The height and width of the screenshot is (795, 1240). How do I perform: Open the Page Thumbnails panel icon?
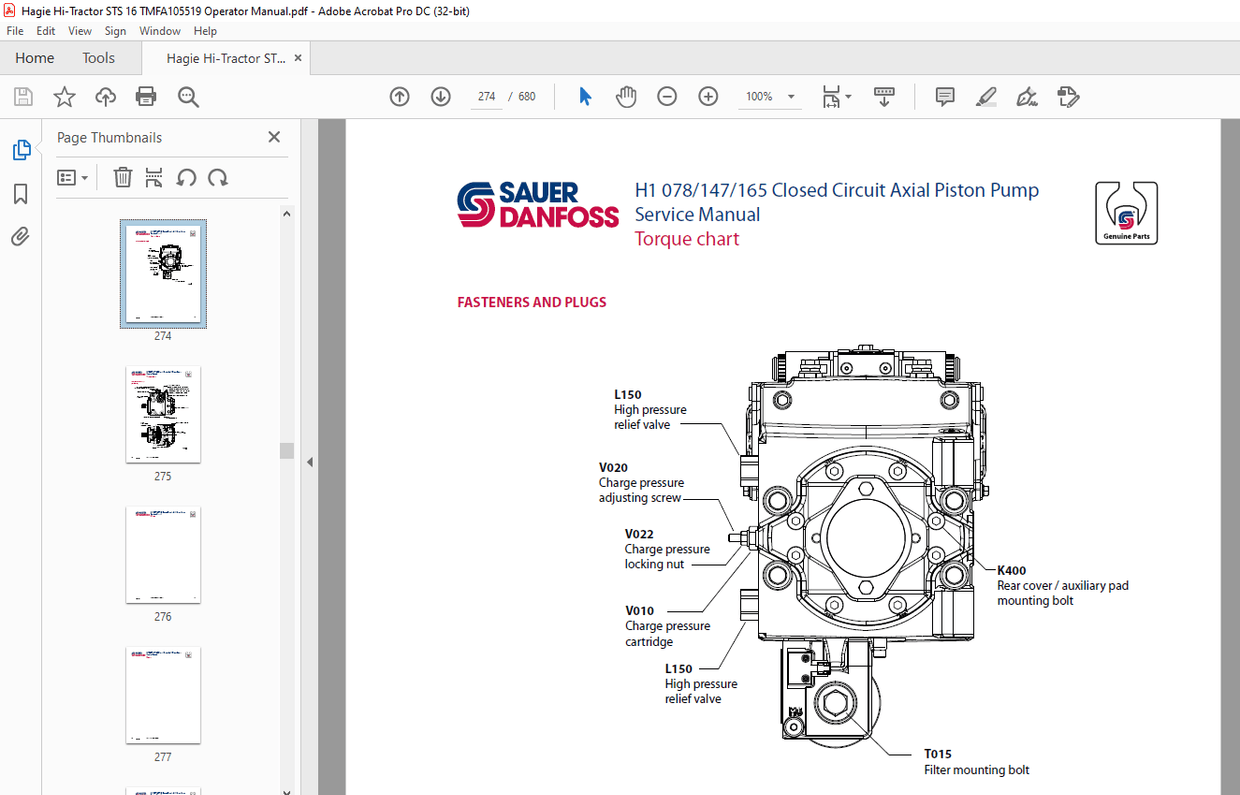22,149
